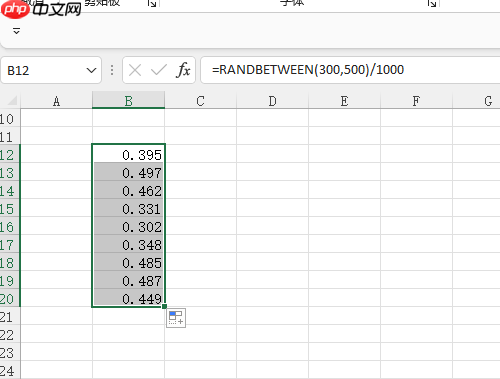Click cell with value 0.485
The width and height of the screenshot is (500, 379).
(x=128, y=262)
